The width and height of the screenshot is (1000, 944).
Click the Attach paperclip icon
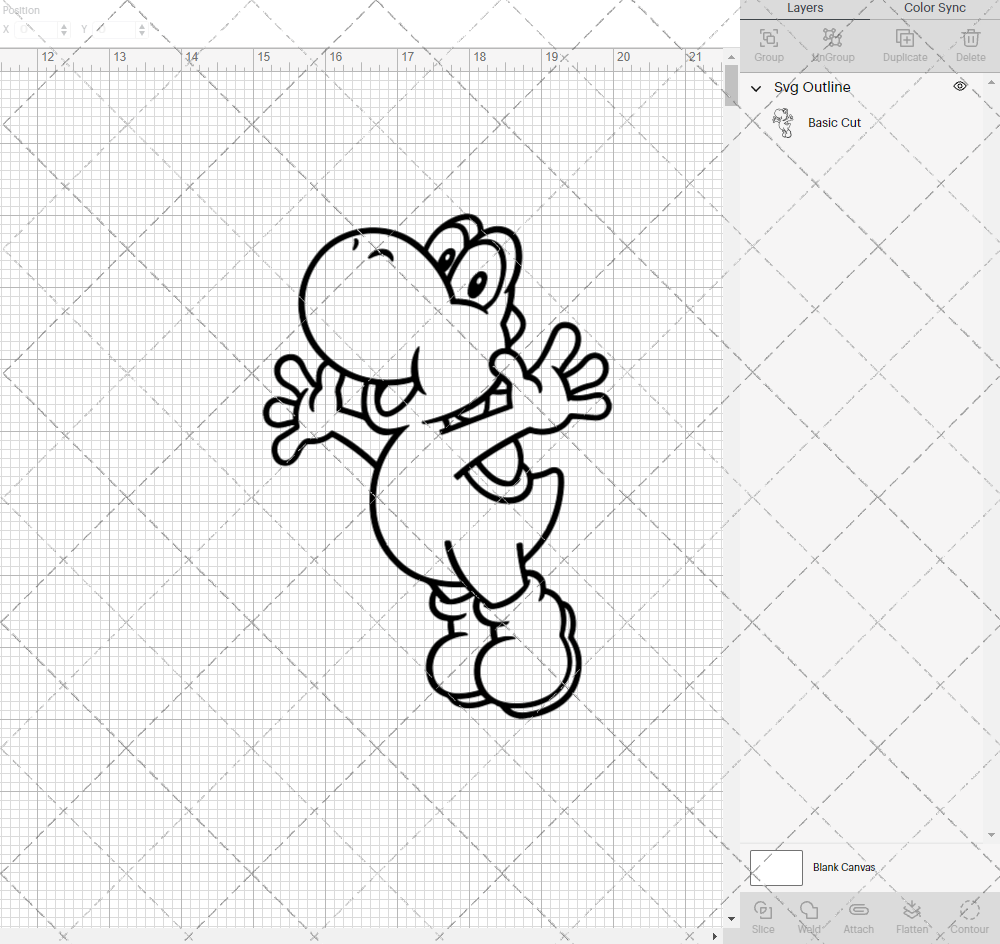858,910
